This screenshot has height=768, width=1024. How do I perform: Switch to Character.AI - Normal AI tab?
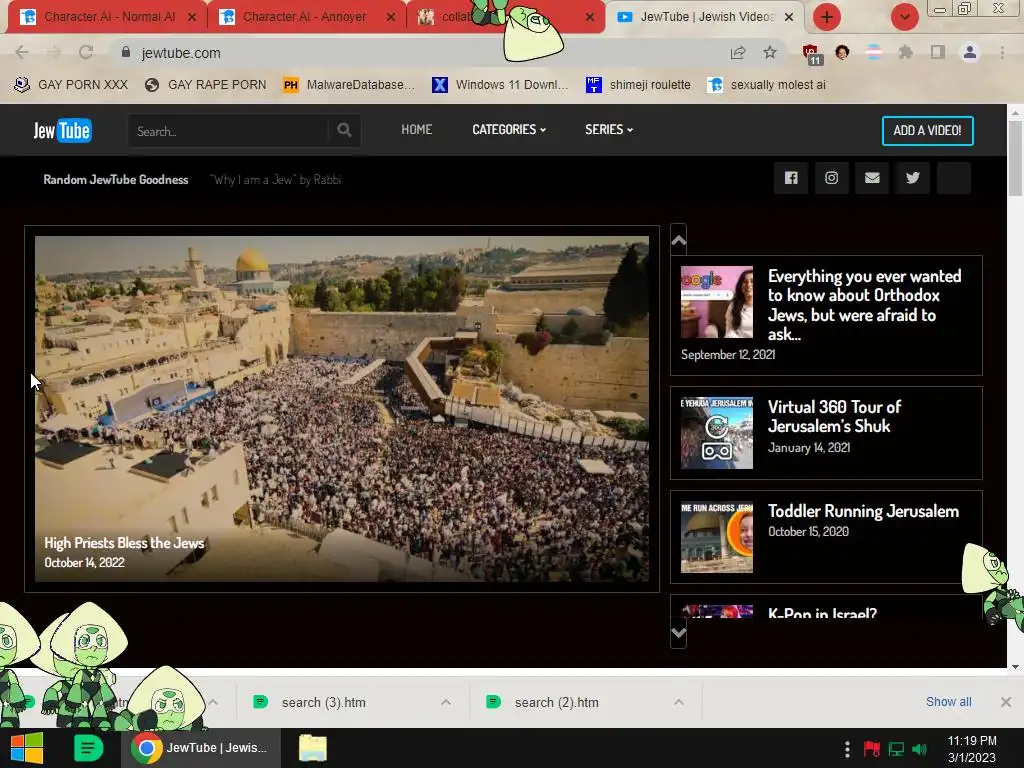tap(109, 17)
